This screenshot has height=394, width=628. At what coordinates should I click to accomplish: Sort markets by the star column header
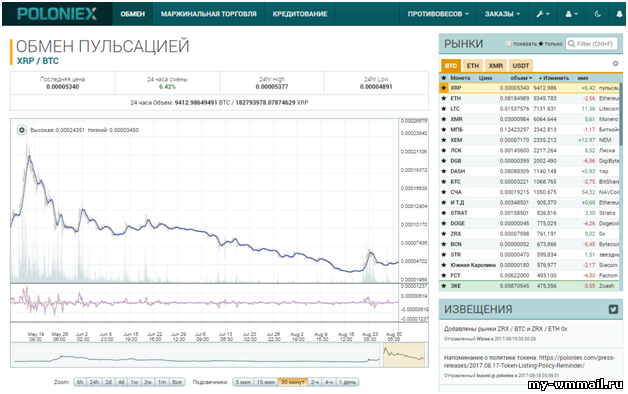[x=443, y=78]
